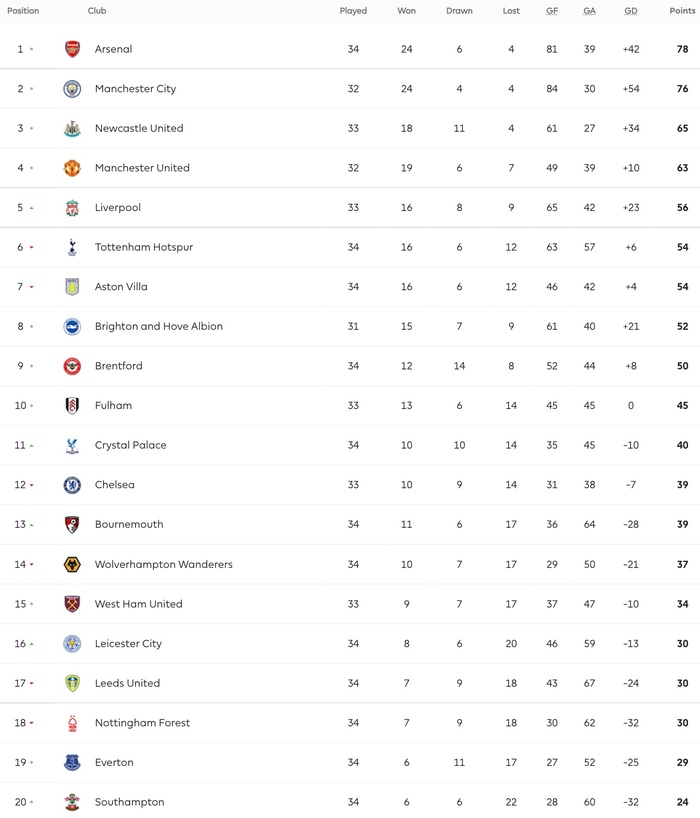Click the Everton club badge
The width and height of the screenshot is (700, 818).
[72, 762]
